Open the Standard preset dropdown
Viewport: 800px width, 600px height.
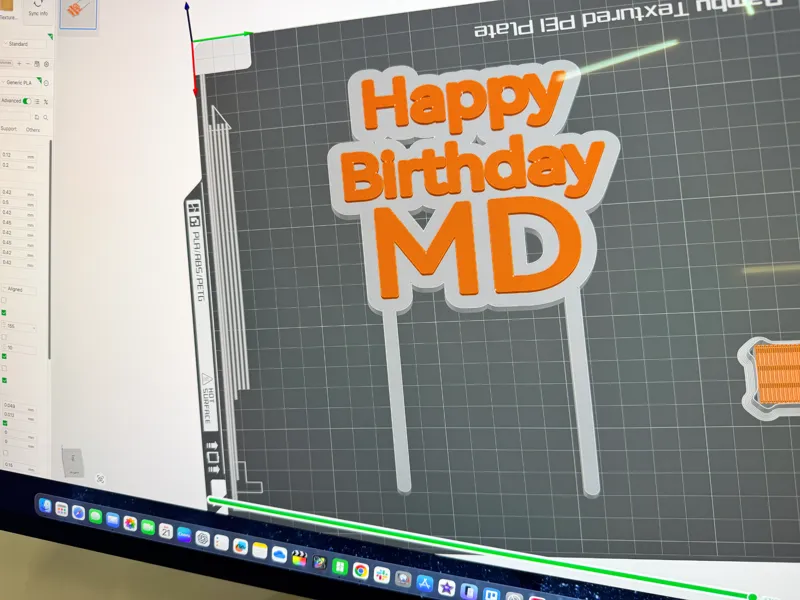pyautogui.click(x=26, y=44)
